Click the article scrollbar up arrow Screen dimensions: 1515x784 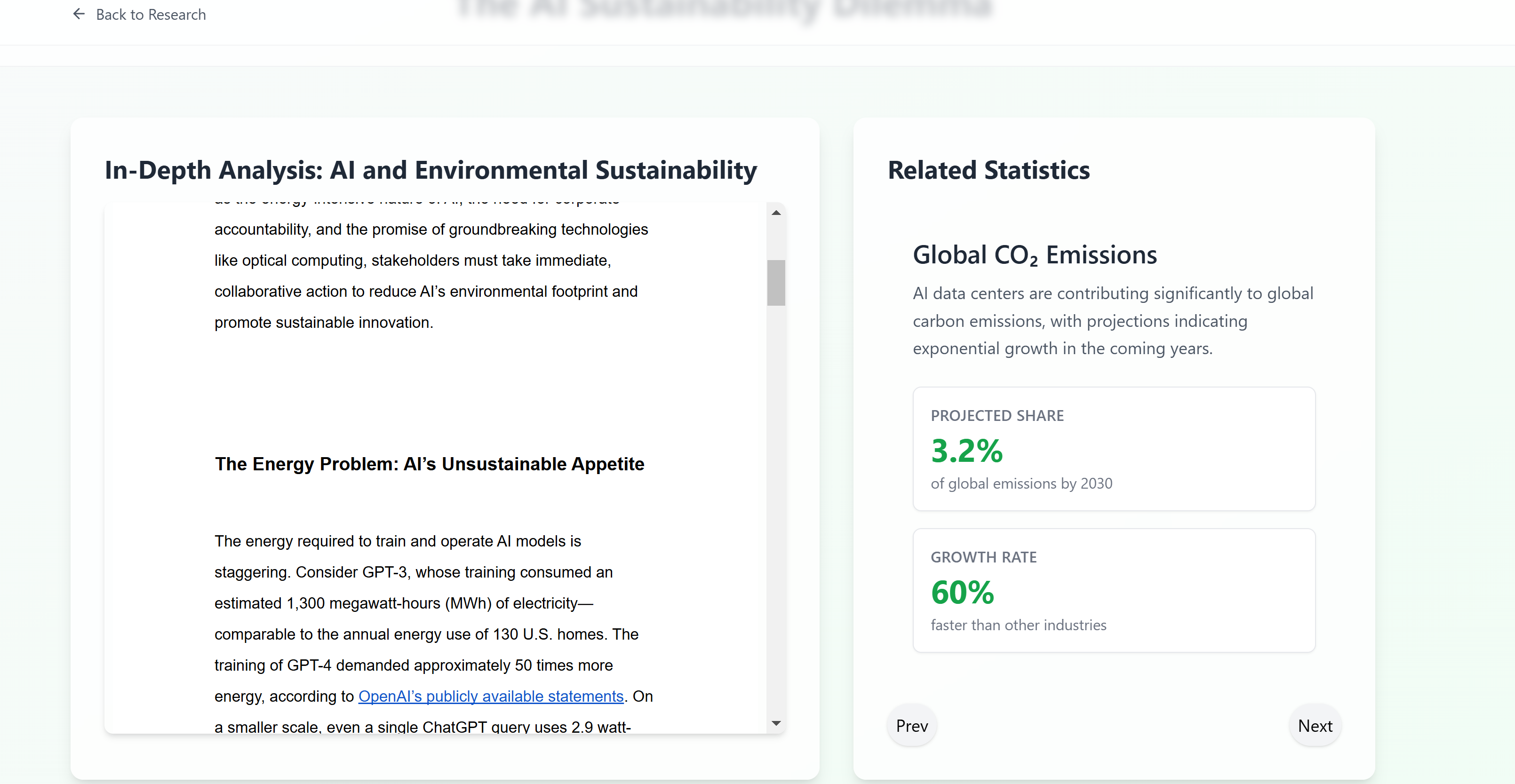[776, 213]
